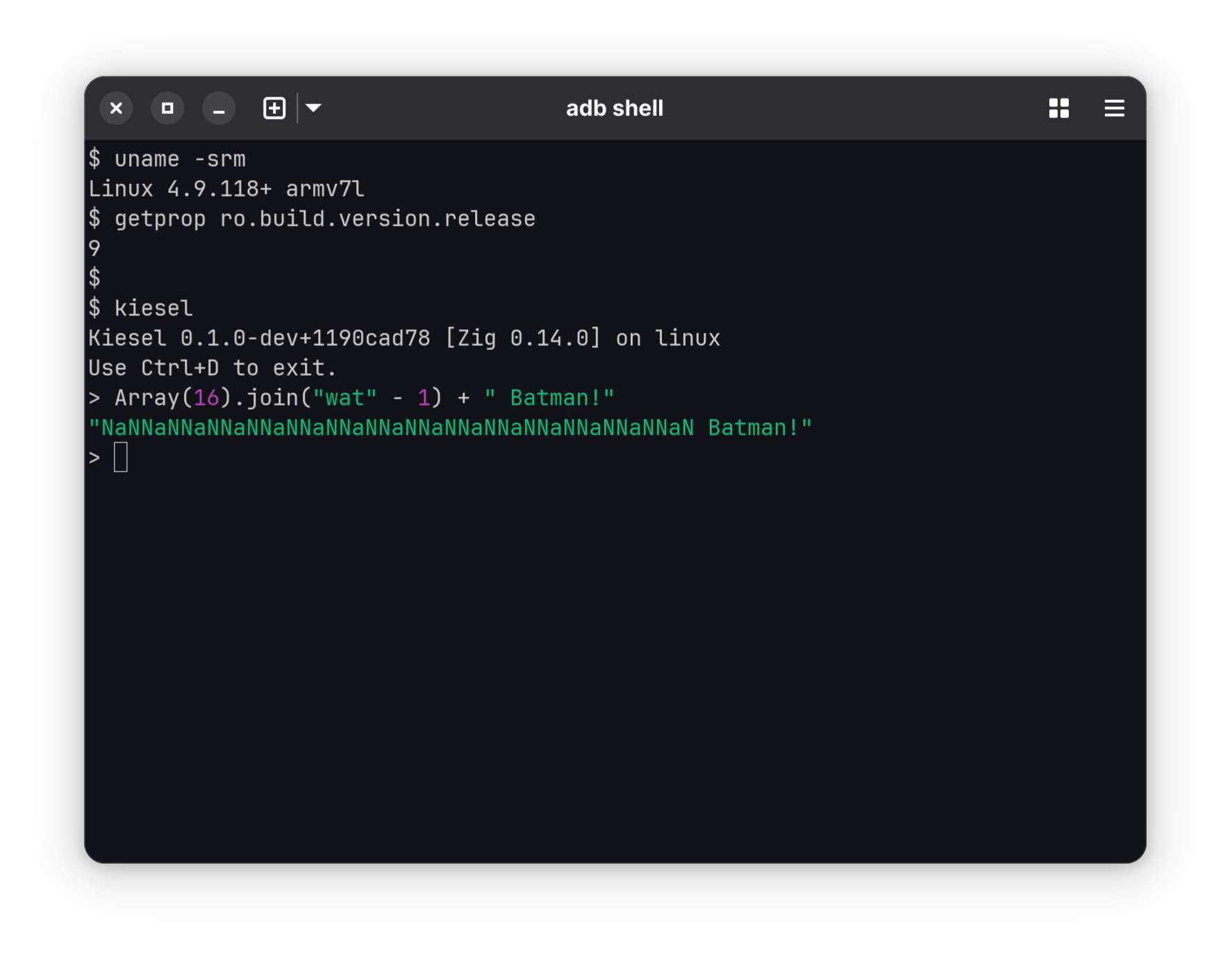Click the '$ kiesel' command line
1232x957 pixels.
click(141, 308)
